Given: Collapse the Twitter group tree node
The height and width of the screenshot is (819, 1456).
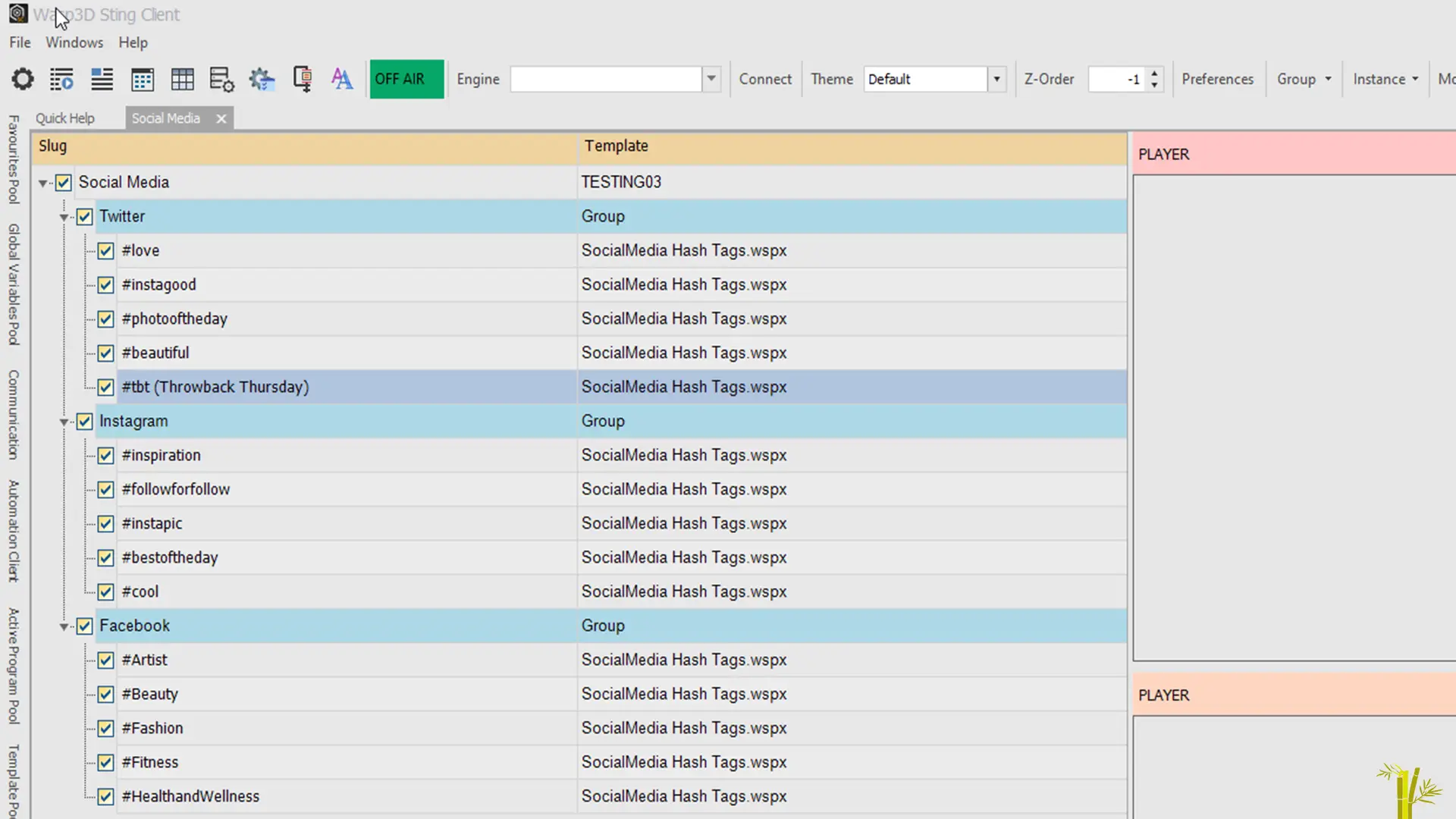Looking at the screenshot, I should (64, 218).
